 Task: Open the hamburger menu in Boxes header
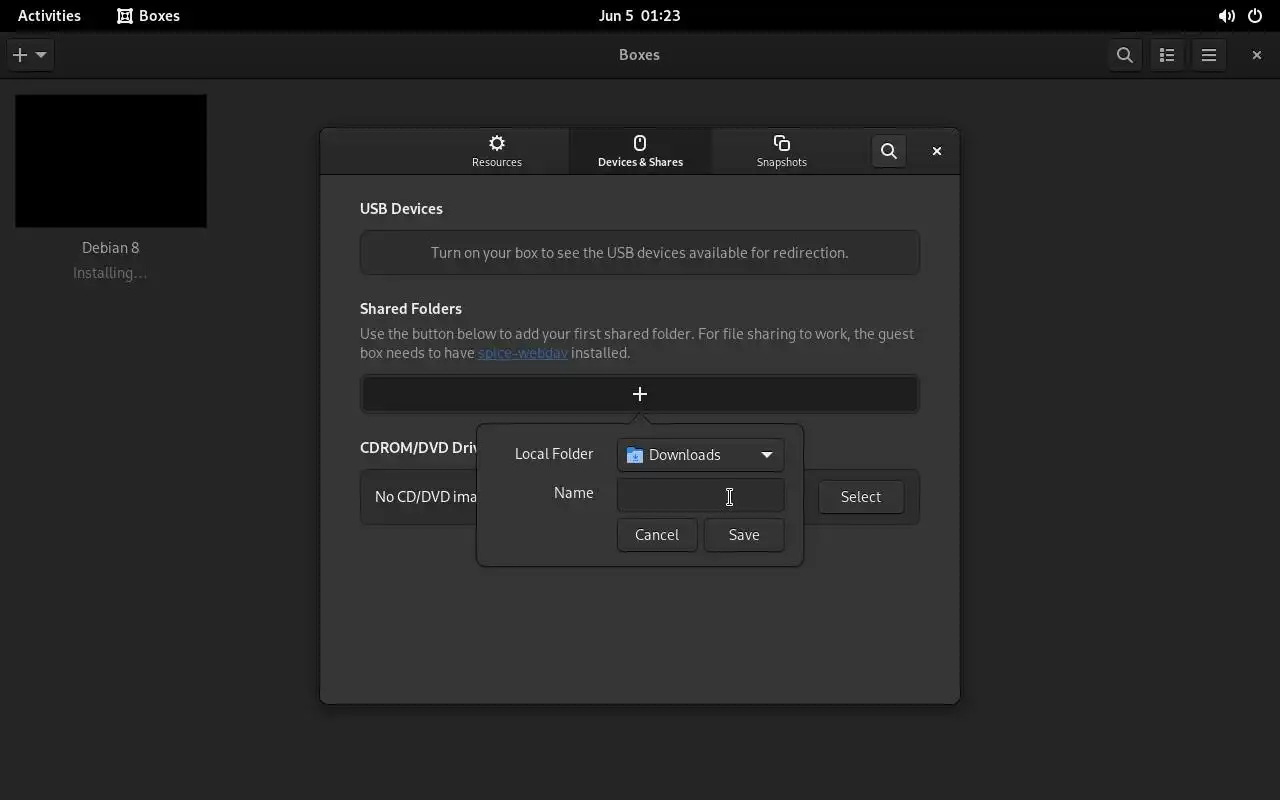[1209, 55]
